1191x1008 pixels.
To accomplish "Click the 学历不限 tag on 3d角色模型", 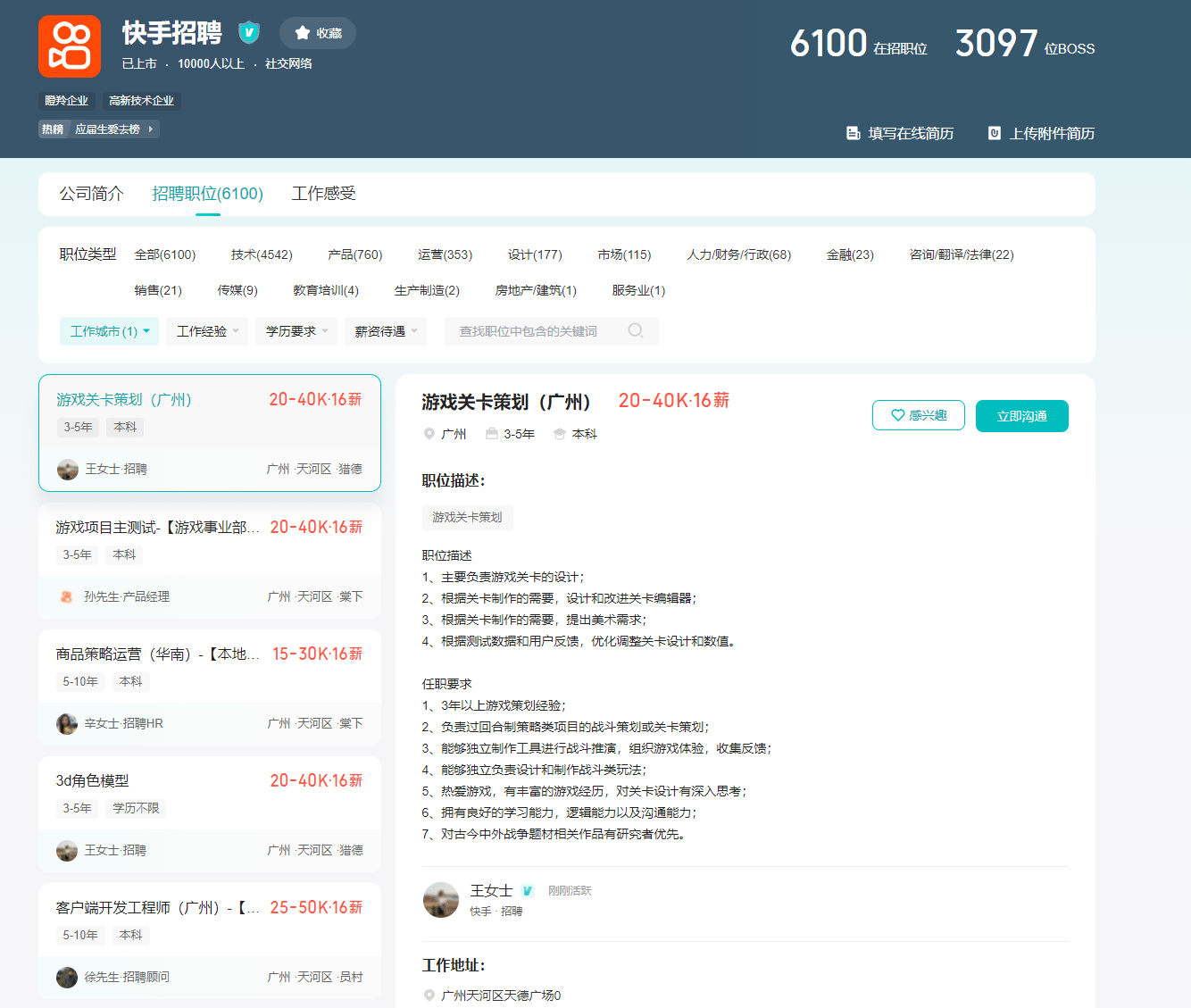I will point(136,808).
